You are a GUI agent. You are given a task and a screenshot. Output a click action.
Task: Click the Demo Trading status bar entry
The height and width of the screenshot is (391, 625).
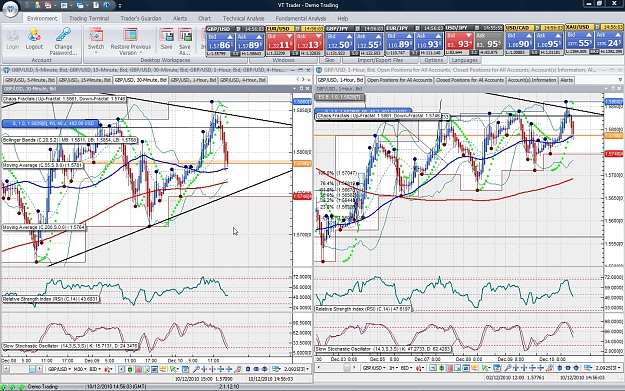coord(42,387)
